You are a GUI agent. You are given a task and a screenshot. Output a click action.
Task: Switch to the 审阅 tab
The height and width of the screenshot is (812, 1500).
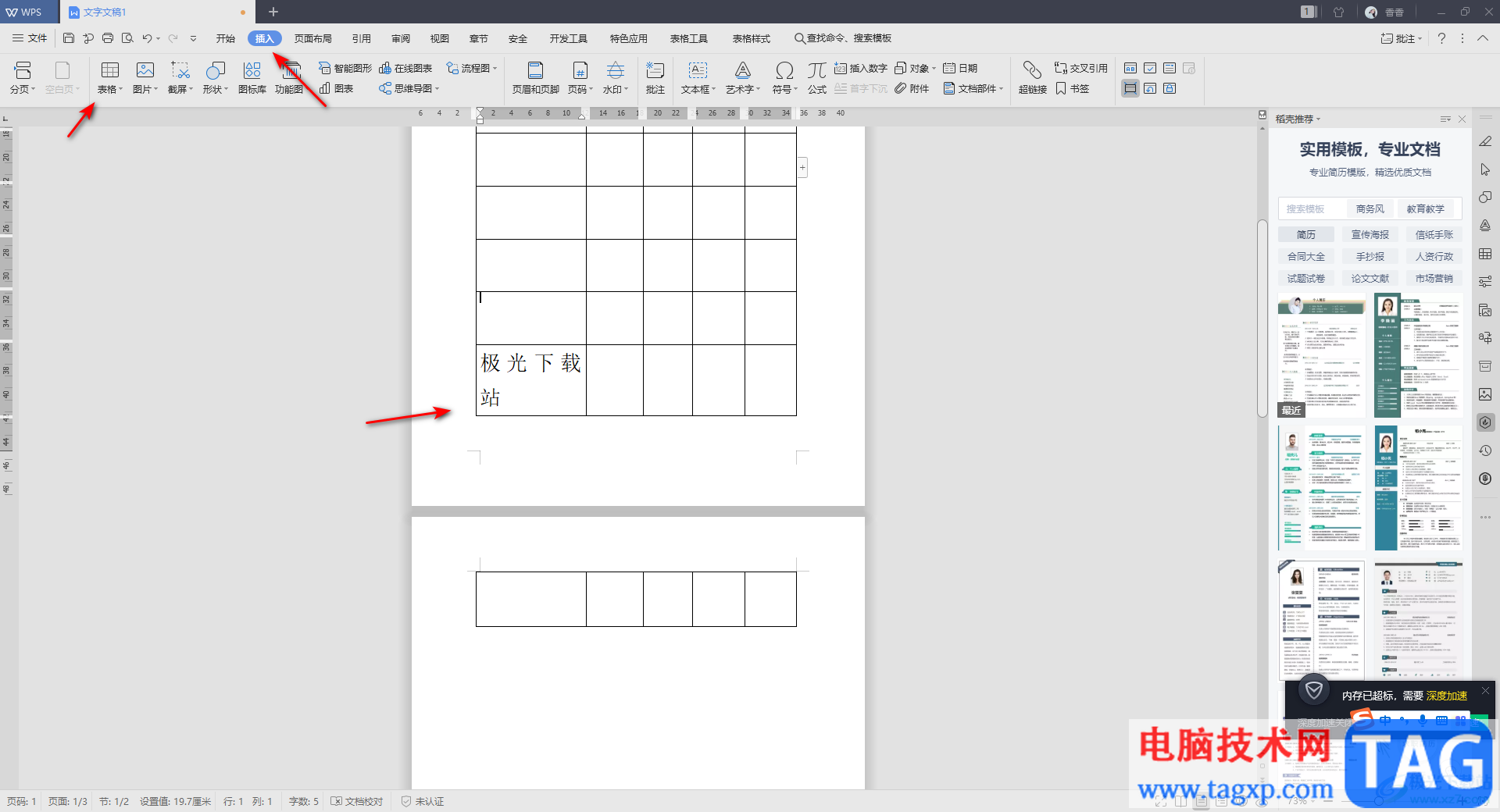[401, 38]
